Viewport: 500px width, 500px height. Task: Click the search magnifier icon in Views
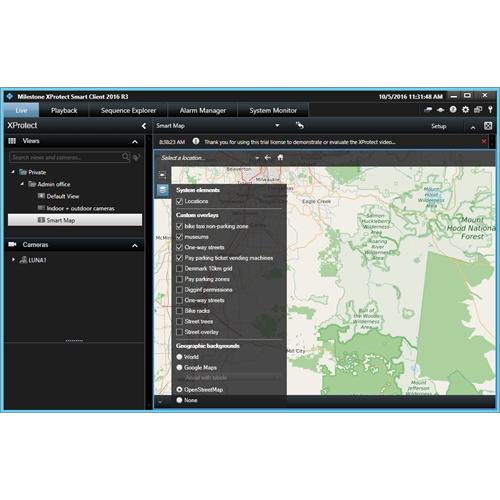pyautogui.click(x=125, y=156)
